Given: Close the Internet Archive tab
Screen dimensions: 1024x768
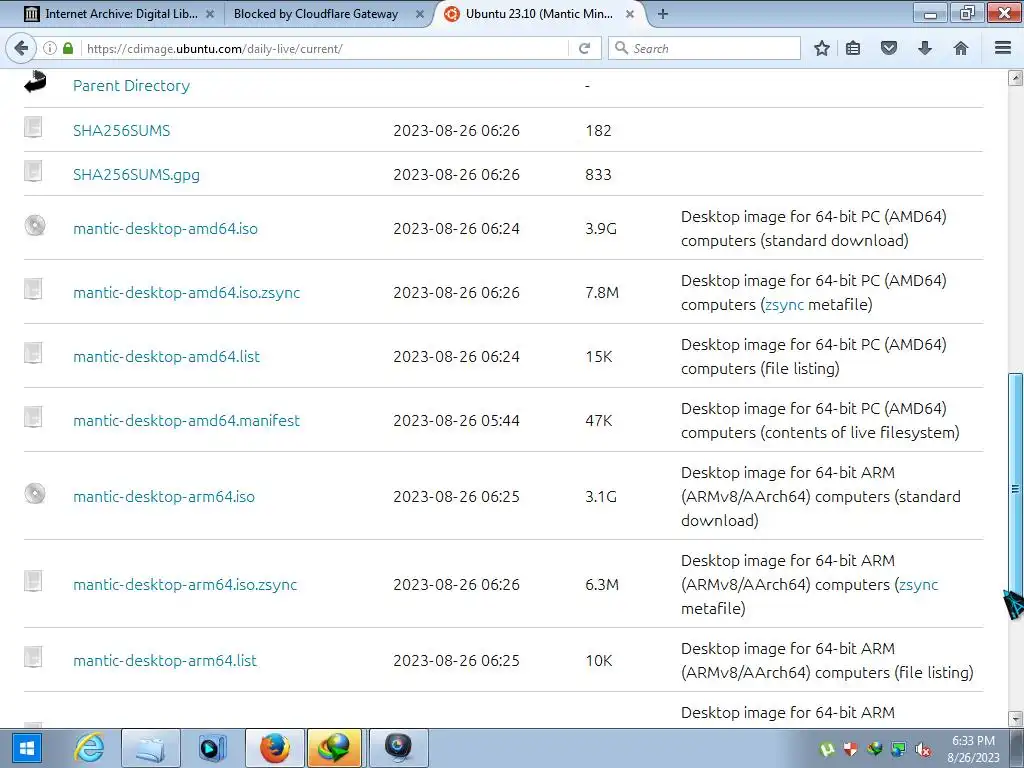Looking at the screenshot, I should click(210, 14).
